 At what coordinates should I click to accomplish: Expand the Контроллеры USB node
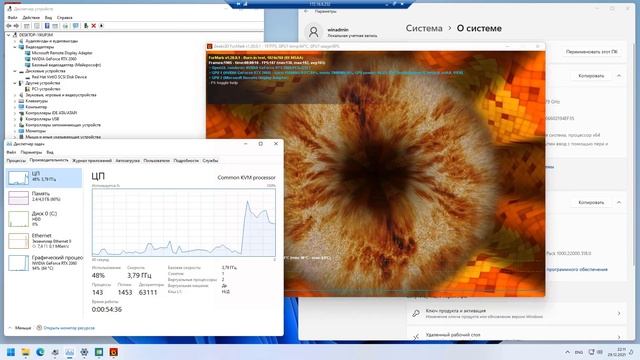[x=15, y=119]
